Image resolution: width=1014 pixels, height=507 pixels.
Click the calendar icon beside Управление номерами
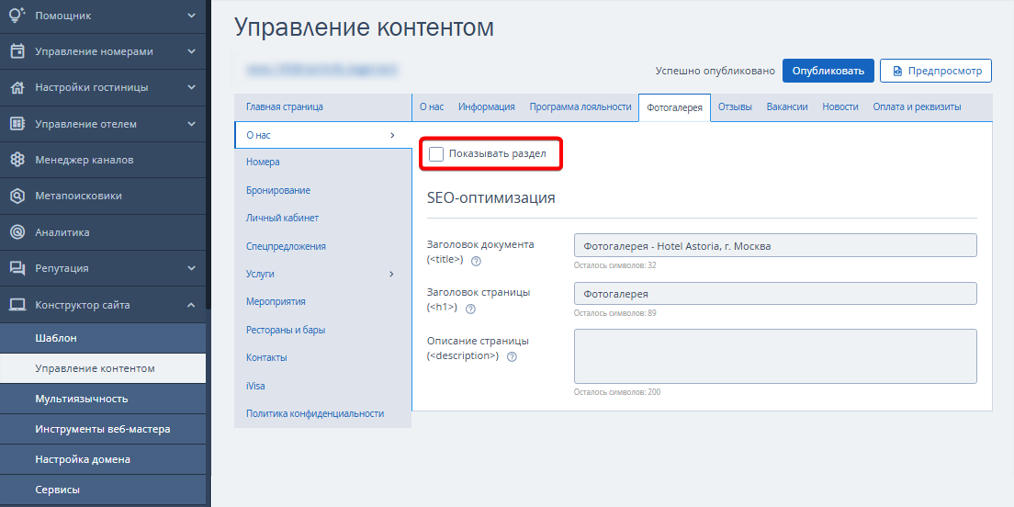coord(18,51)
